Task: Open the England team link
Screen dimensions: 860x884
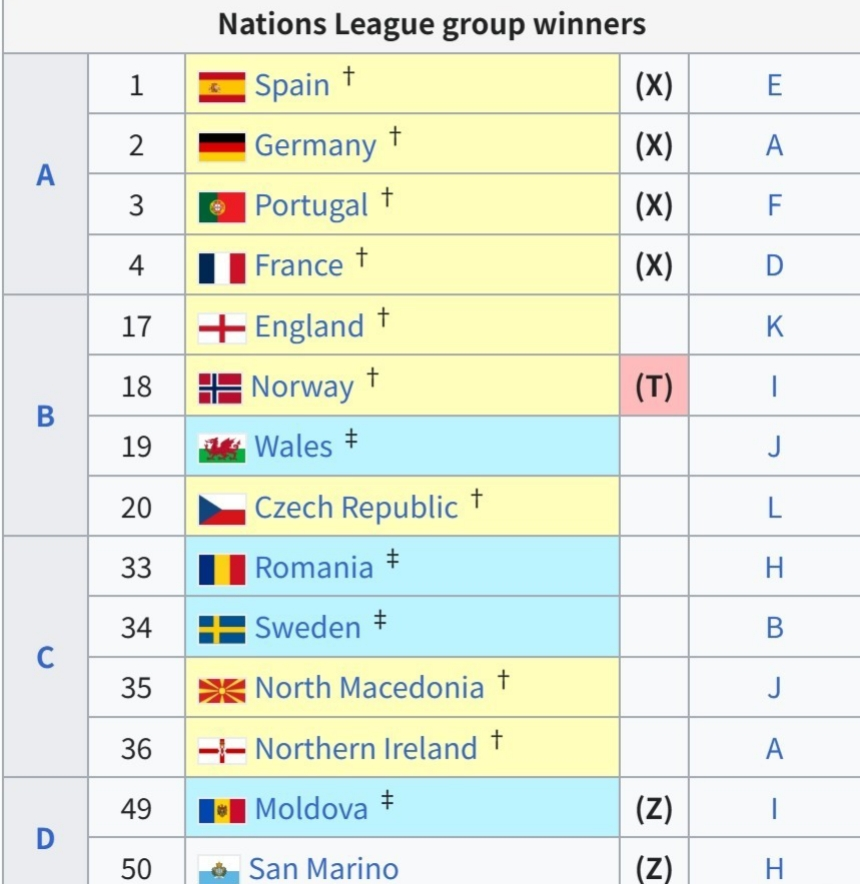Action: 309,327
